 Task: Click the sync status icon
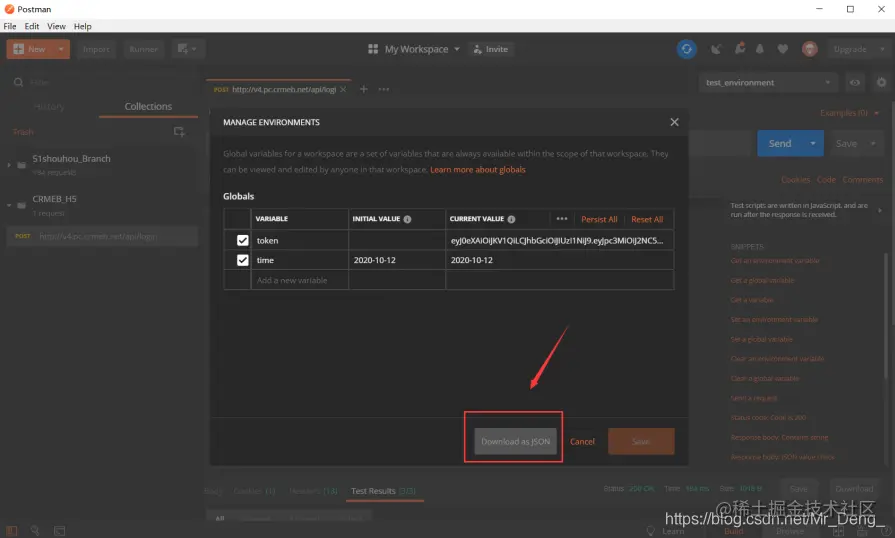click(x=687, y=49)
